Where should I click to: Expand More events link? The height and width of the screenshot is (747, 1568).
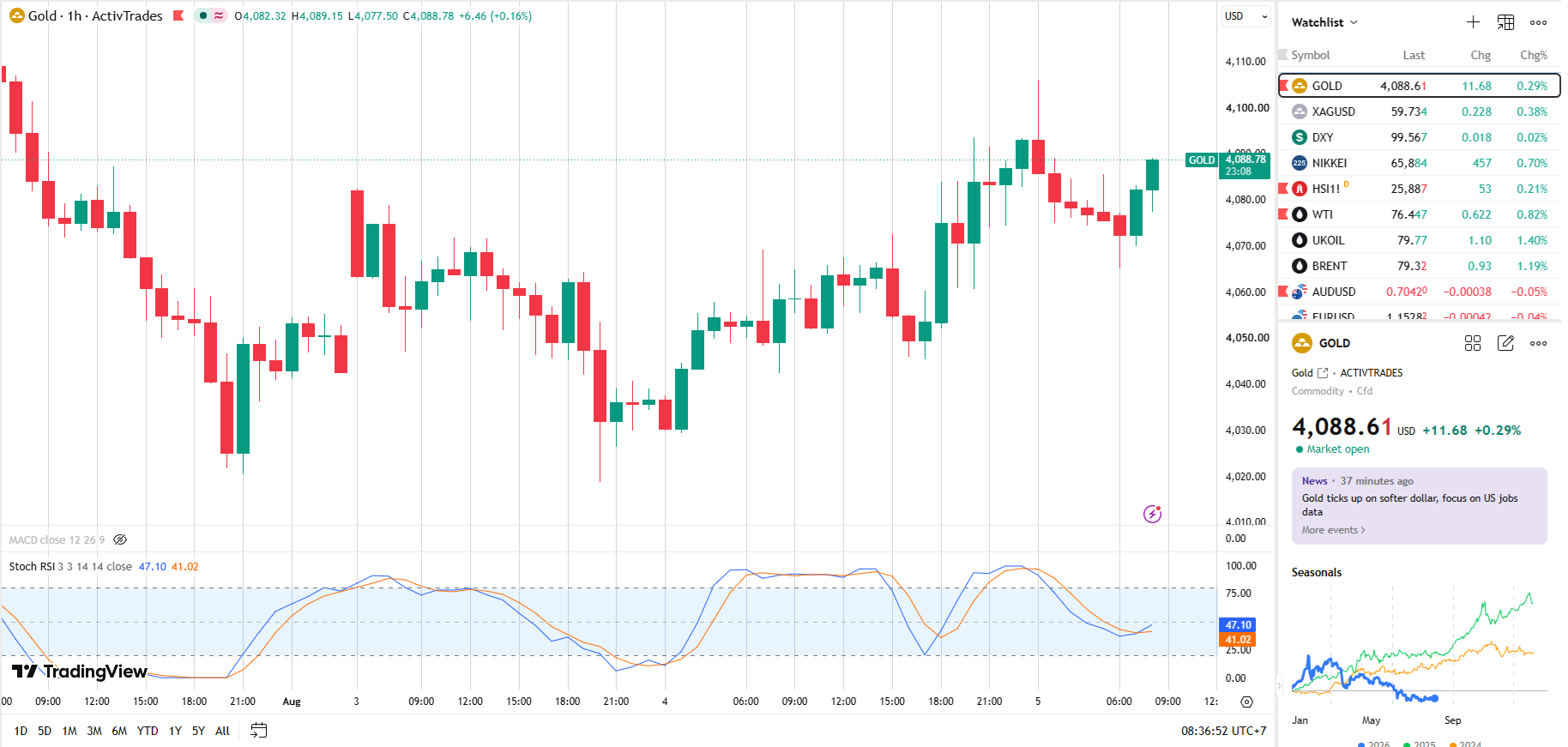pyautogui.click(x=1333, y=530)
